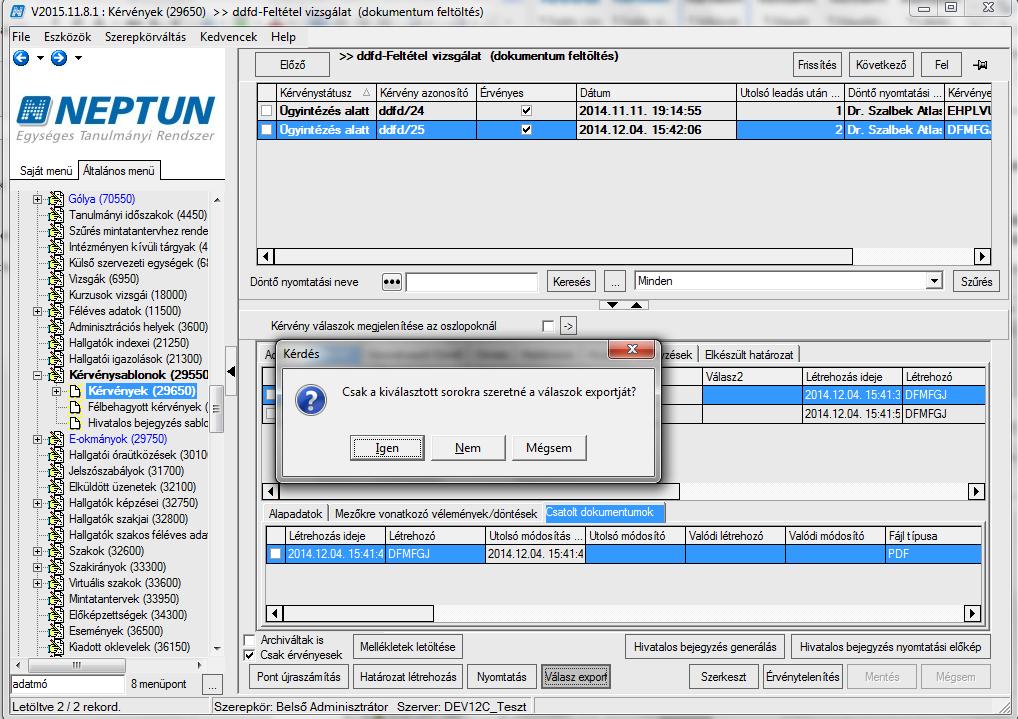Click the three-dots button beside Döntő nyomtatási neve
The image size is (1018, 719).
(x=391, y=282)
